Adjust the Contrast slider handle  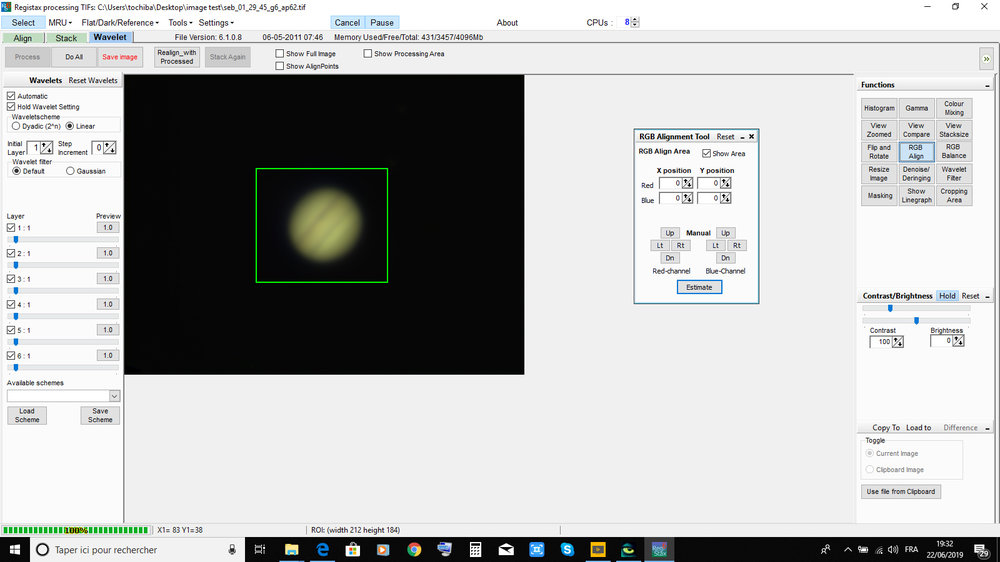[890, 308]
